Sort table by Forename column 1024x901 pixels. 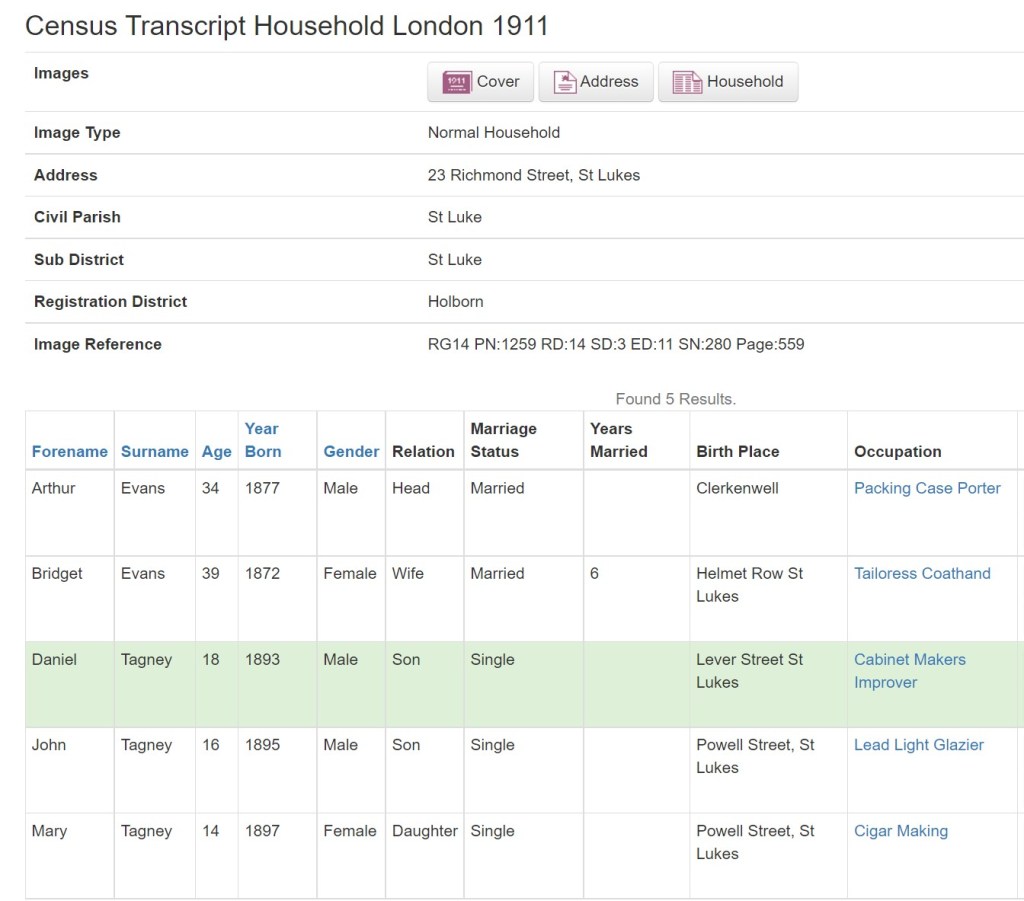[69, 451]
